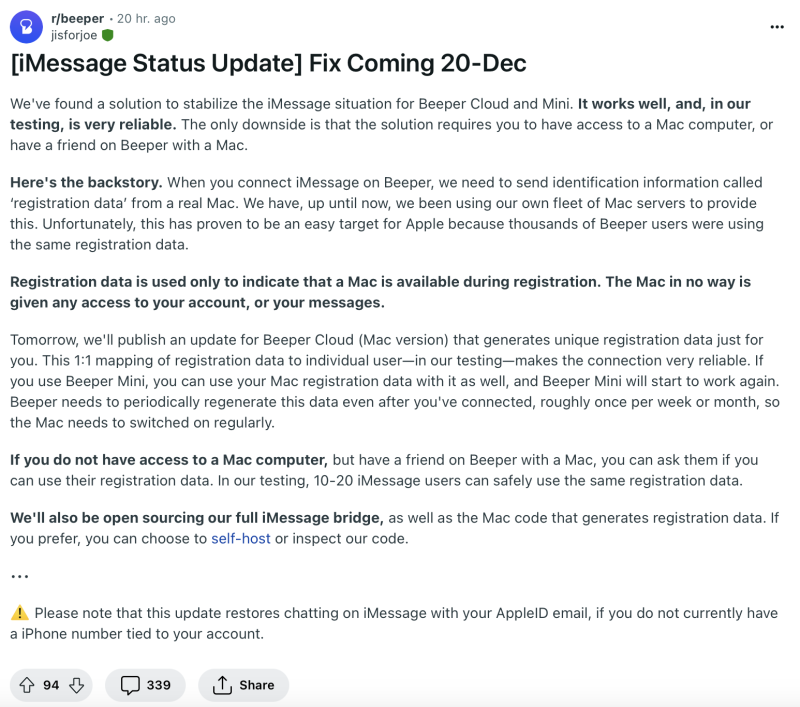Click the green moderator shield badge
Image resolution: width=800 pixels, height=707 pixels.
click(x=108, y=35)
